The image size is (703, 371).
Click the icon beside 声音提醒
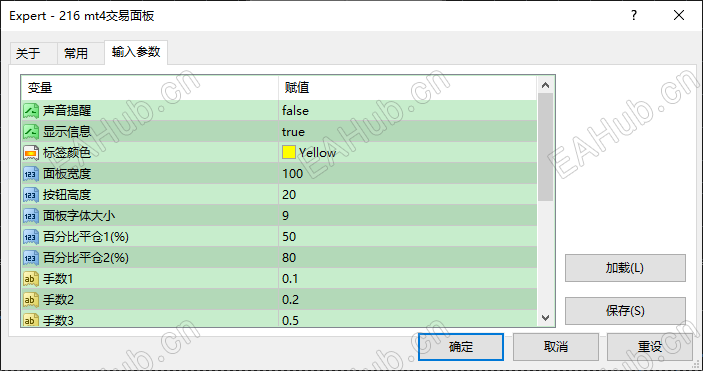(31, 110)
